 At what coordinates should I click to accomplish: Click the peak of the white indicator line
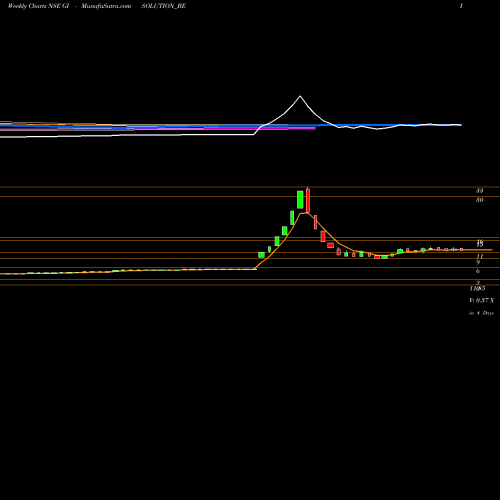(300, 96)
